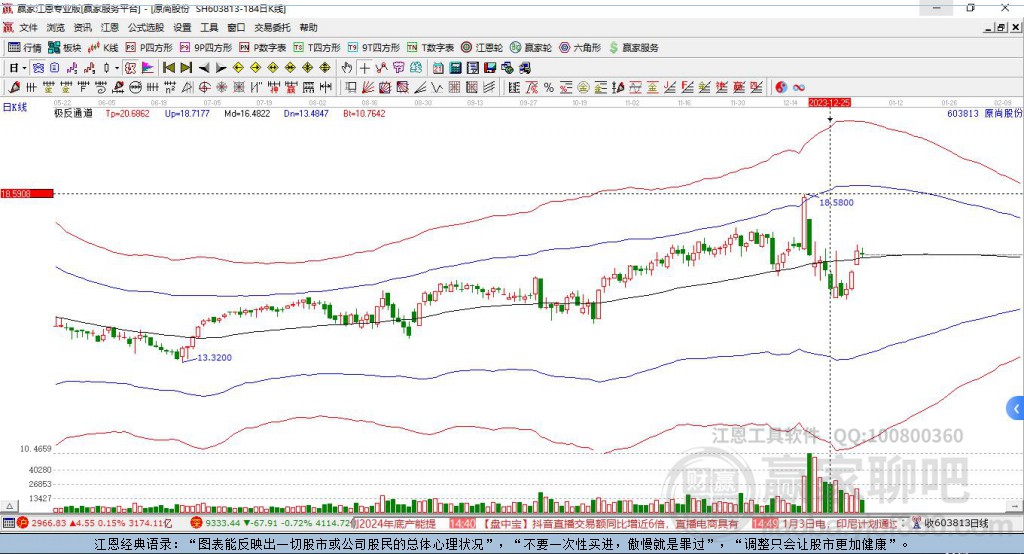Open the 文件 menu
Screen dimensions: 1024x554
point(29,27)
